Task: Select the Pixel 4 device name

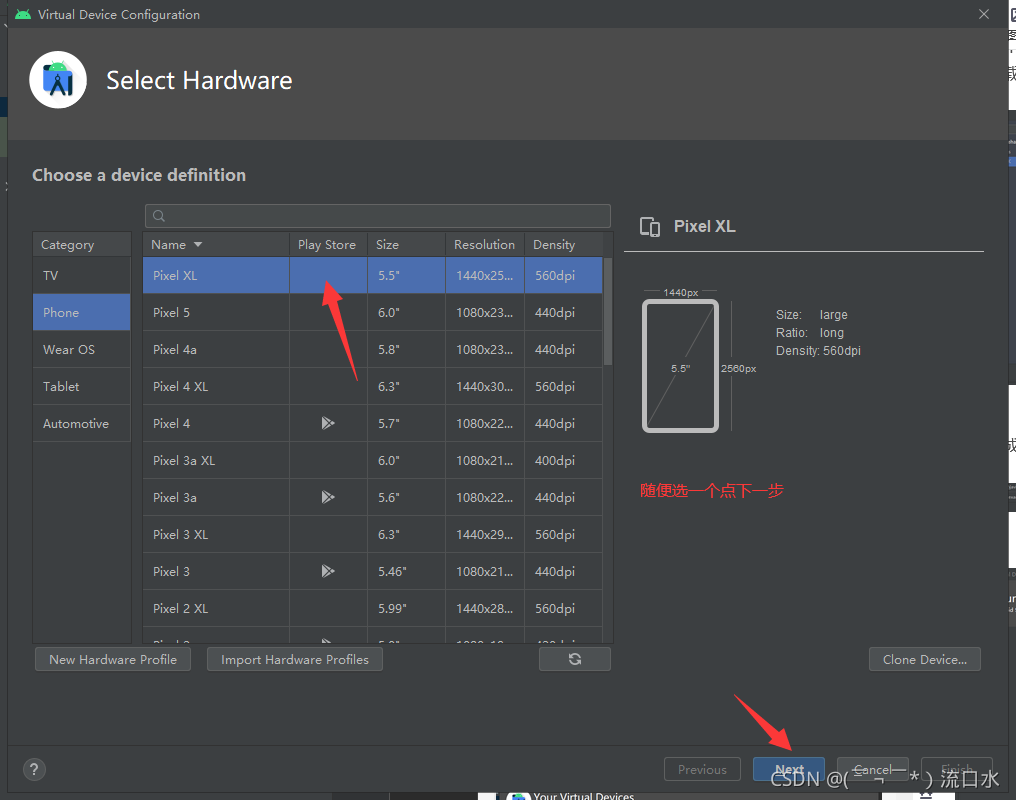Action: [x=172, y=423]
